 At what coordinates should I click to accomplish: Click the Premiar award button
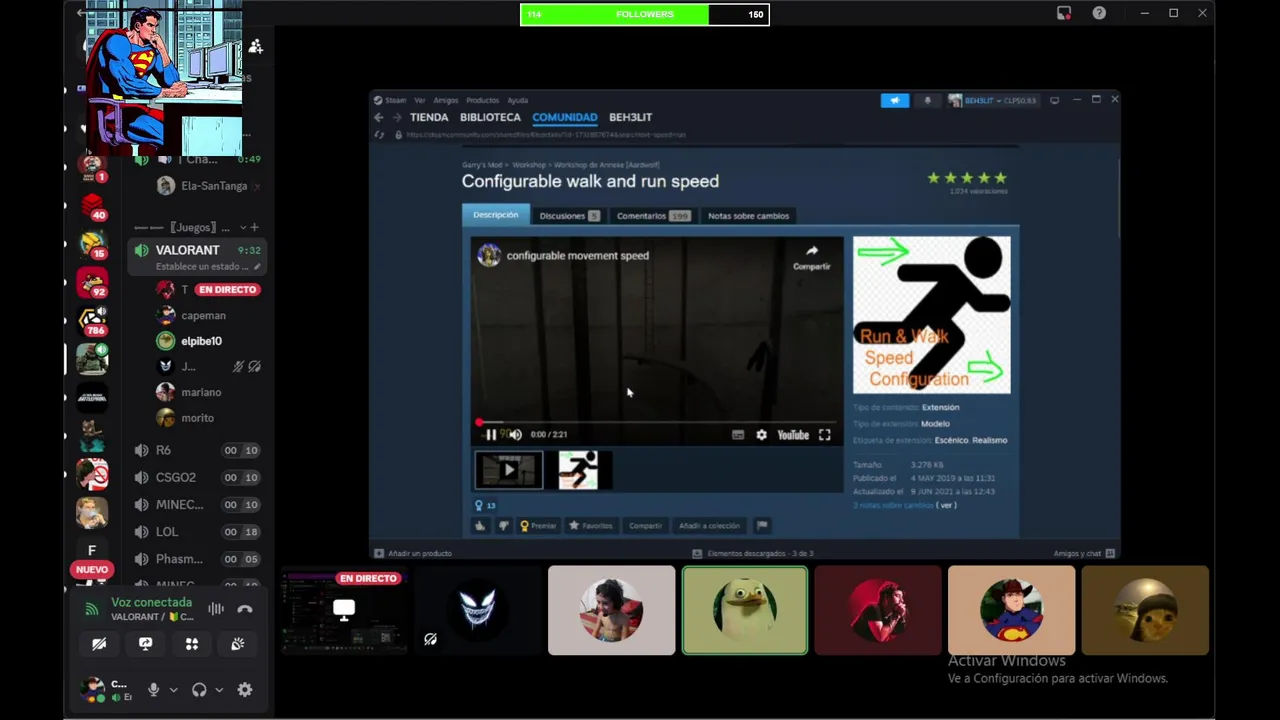click(x=538, y=525)
